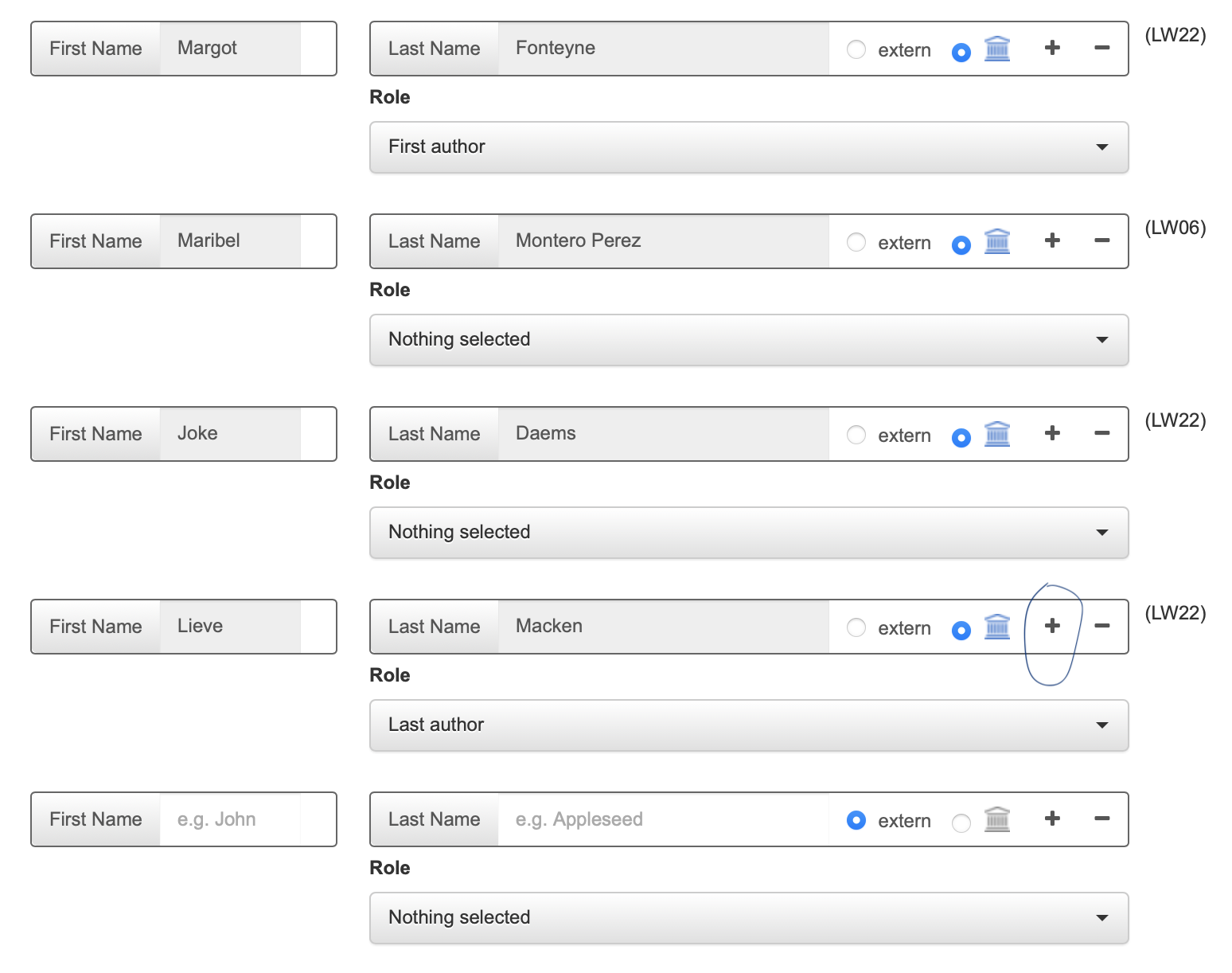Select the institution icon in the empty last row
Image resolution: width=1232 pixels, height=973 pixels.
tap(997, 819)
